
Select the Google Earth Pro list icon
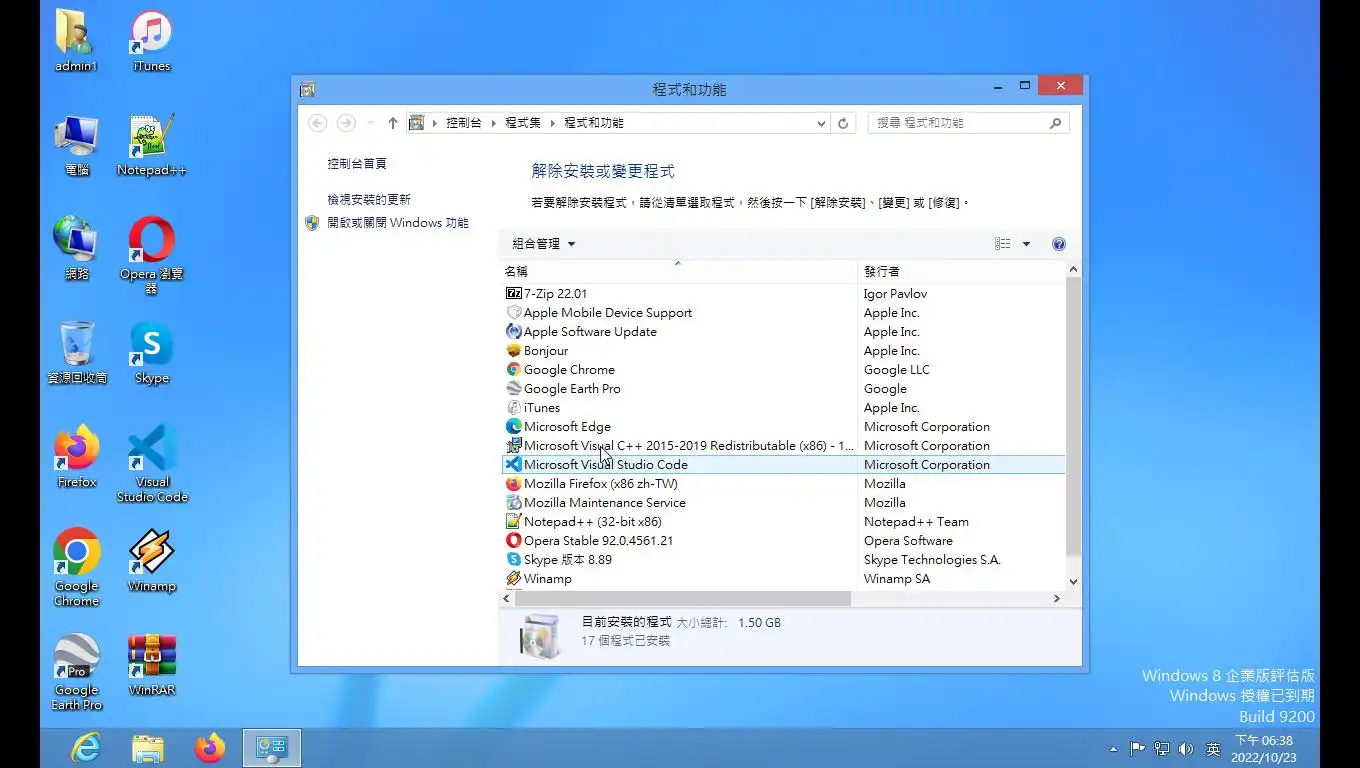point(514,389)
